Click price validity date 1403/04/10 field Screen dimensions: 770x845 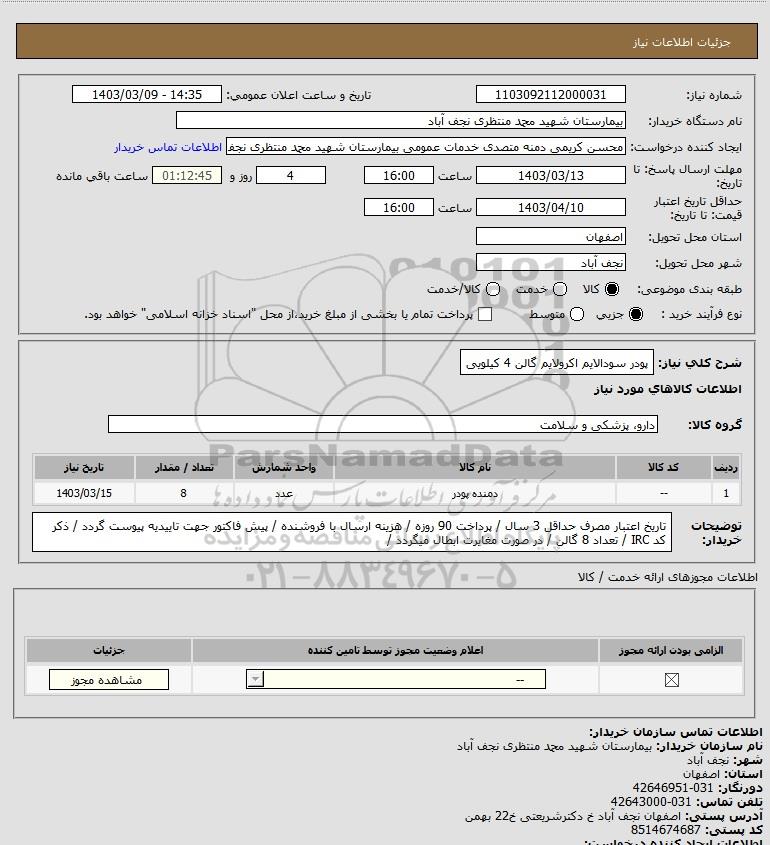point(551,207)
